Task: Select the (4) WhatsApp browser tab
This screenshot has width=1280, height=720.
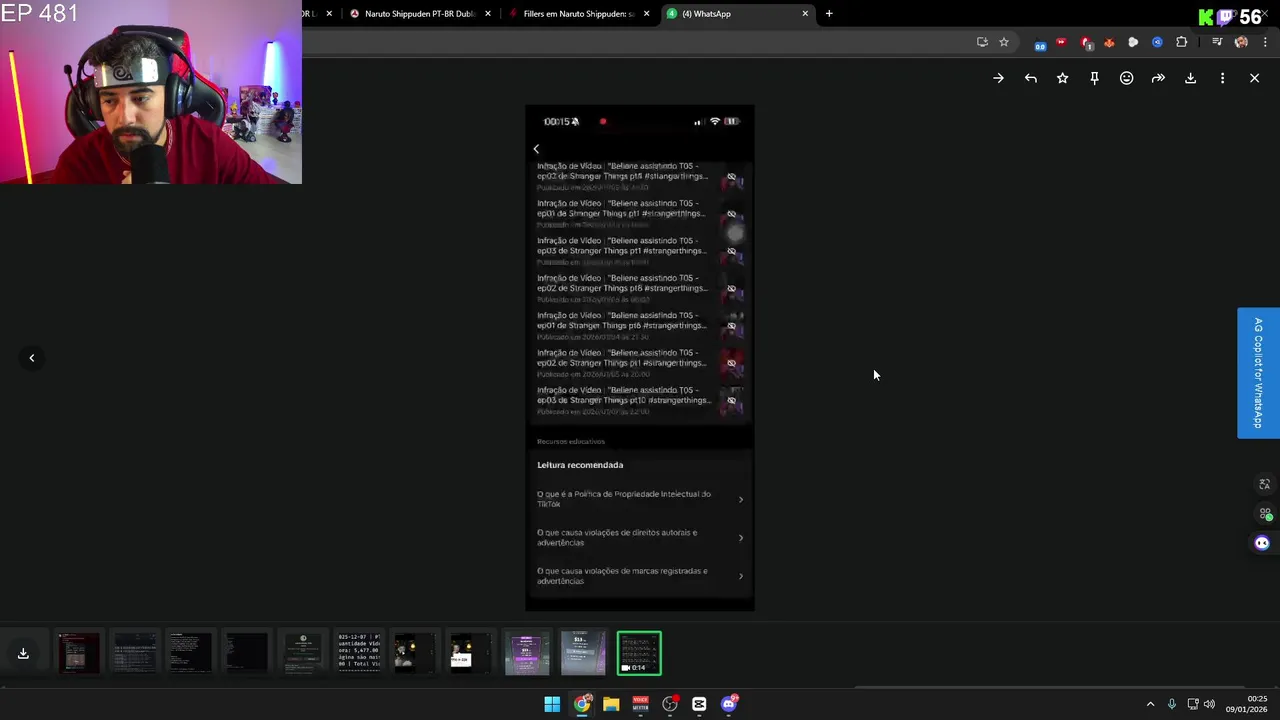Action: [x=737, y=14]
